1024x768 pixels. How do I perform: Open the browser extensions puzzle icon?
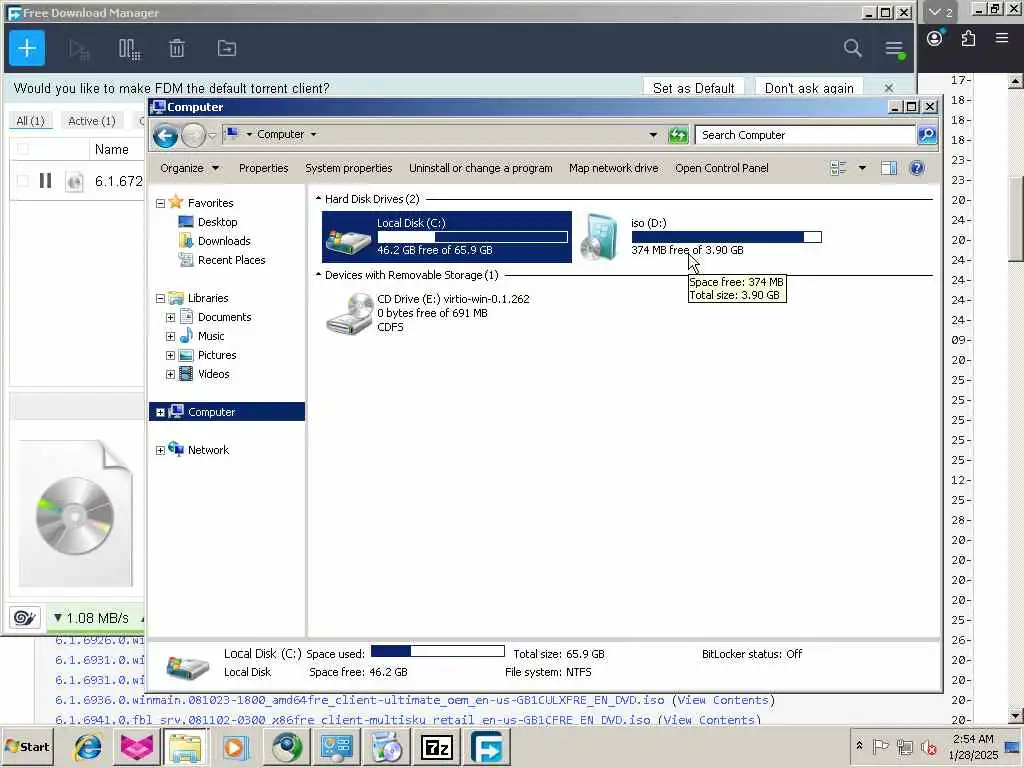pos(968,38)
